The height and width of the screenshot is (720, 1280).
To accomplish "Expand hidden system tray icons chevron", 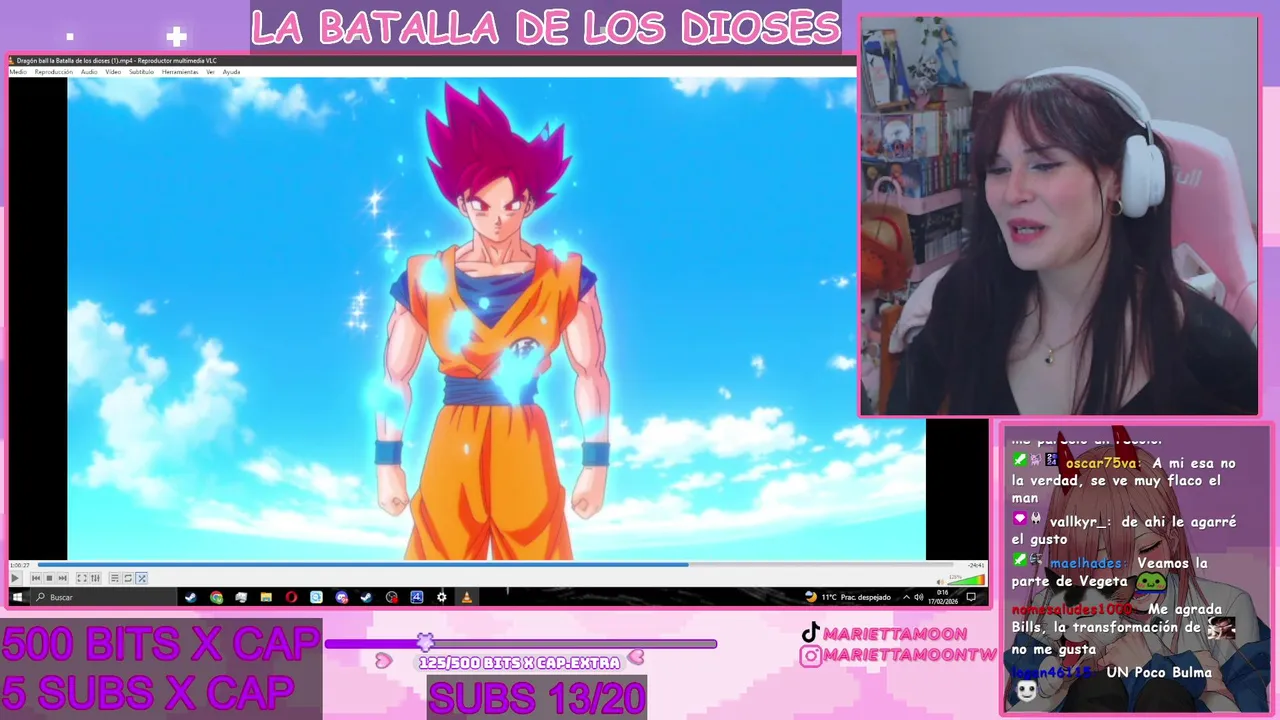I will (x=906, y=597).
